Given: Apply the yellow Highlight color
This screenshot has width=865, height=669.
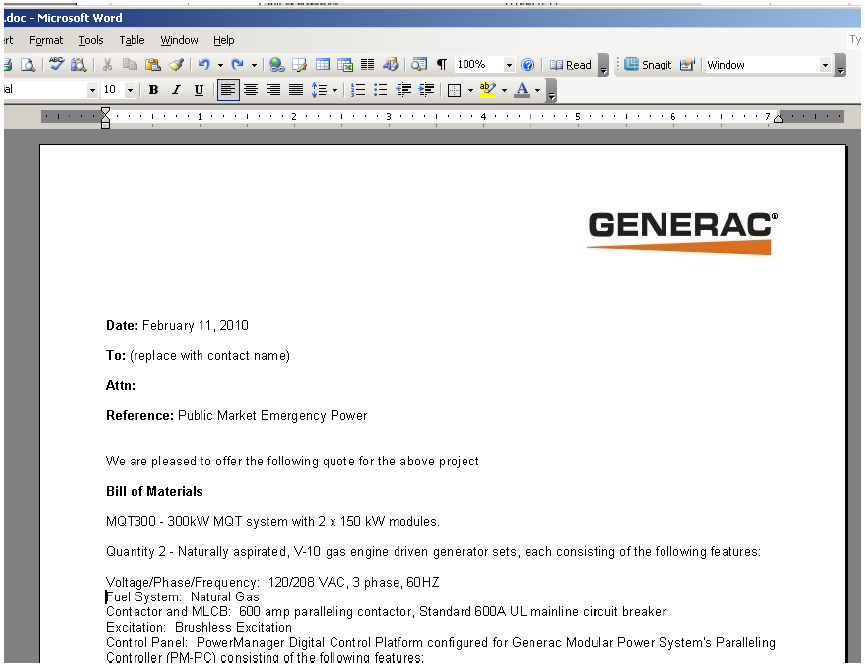Looking at the screenshot, I should 488,89.
